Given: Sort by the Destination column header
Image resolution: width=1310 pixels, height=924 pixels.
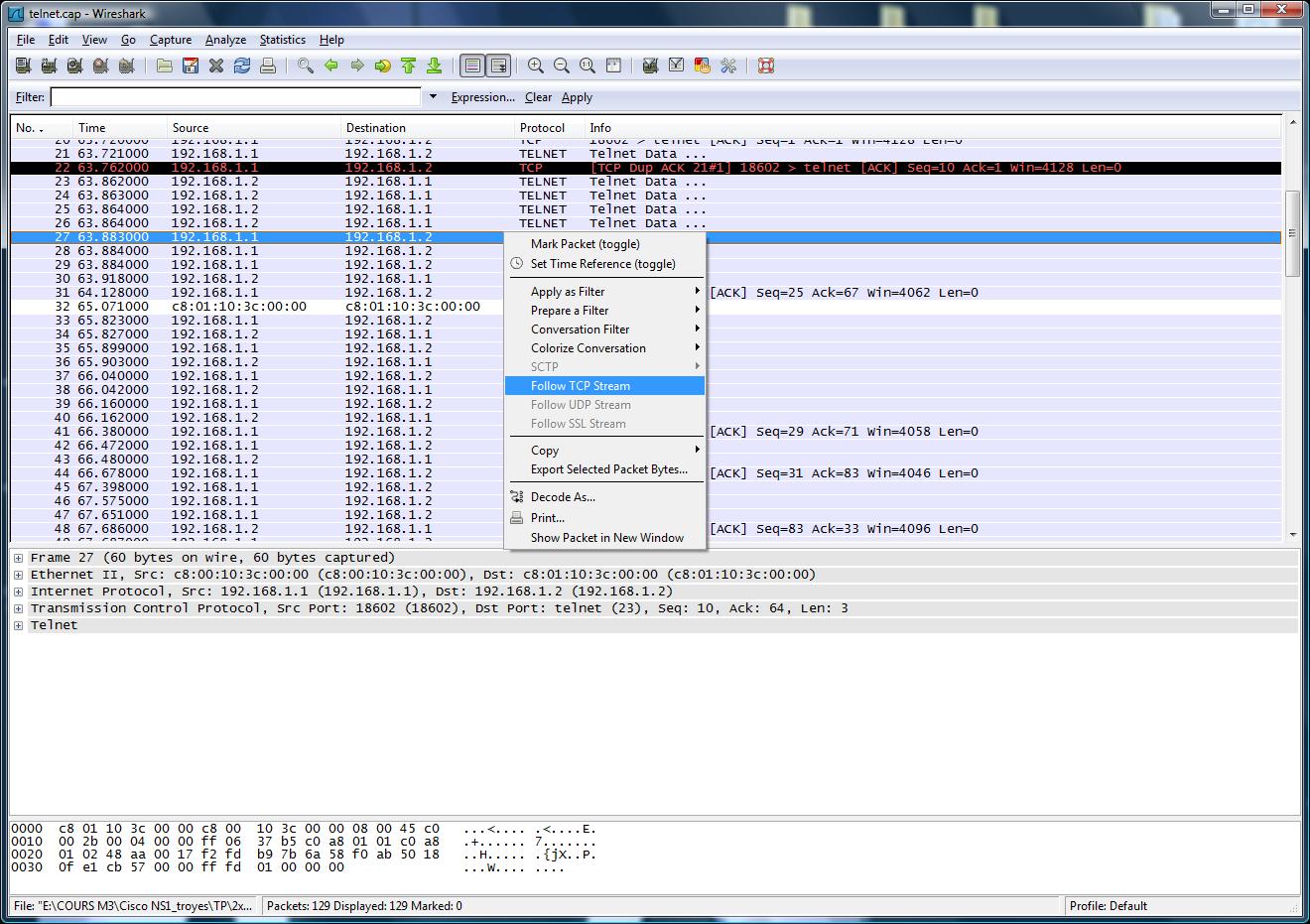Looking at the screenshot, I should [x=427, y=127].
